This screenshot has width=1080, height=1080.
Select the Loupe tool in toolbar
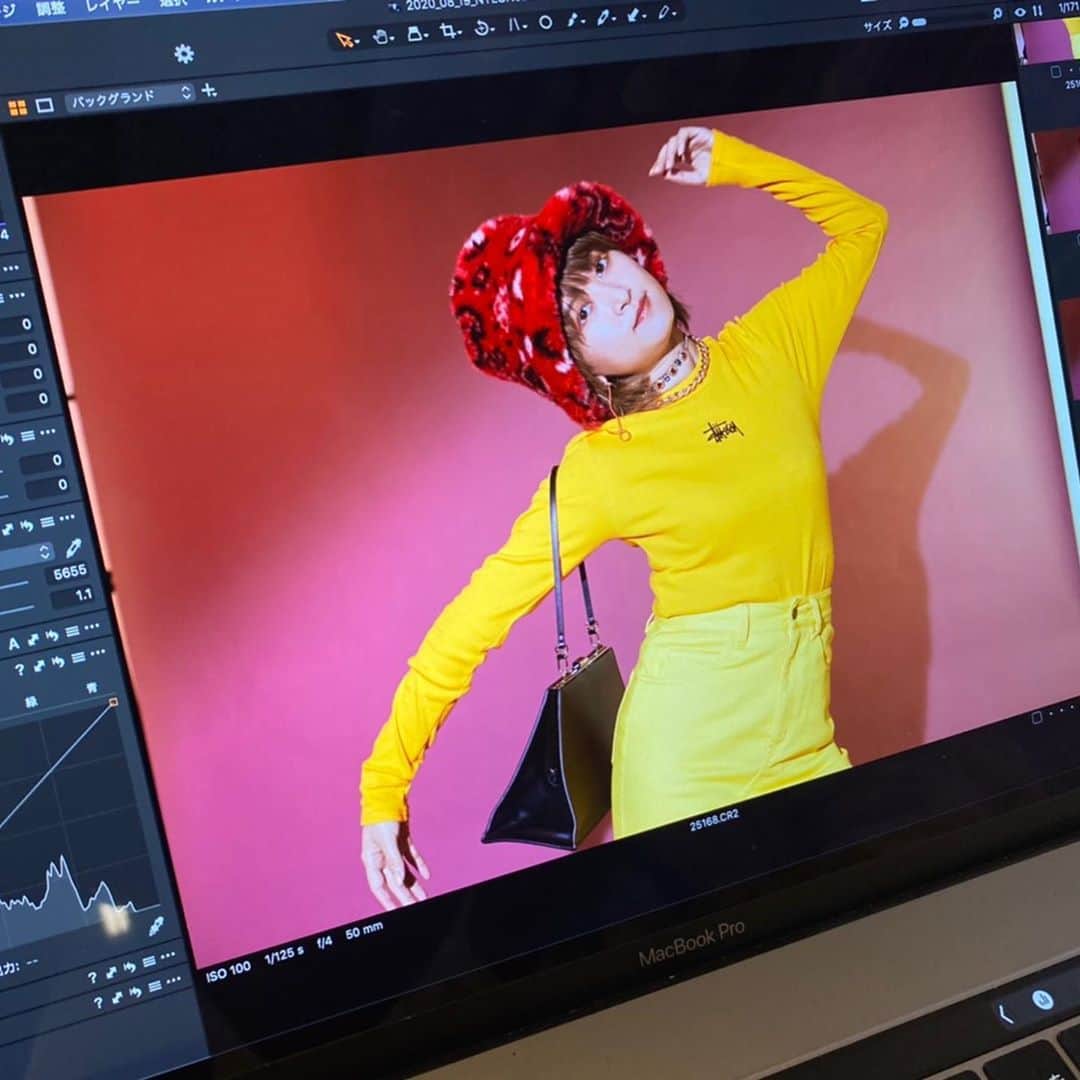pyautogui.click(x=415, y=33)
